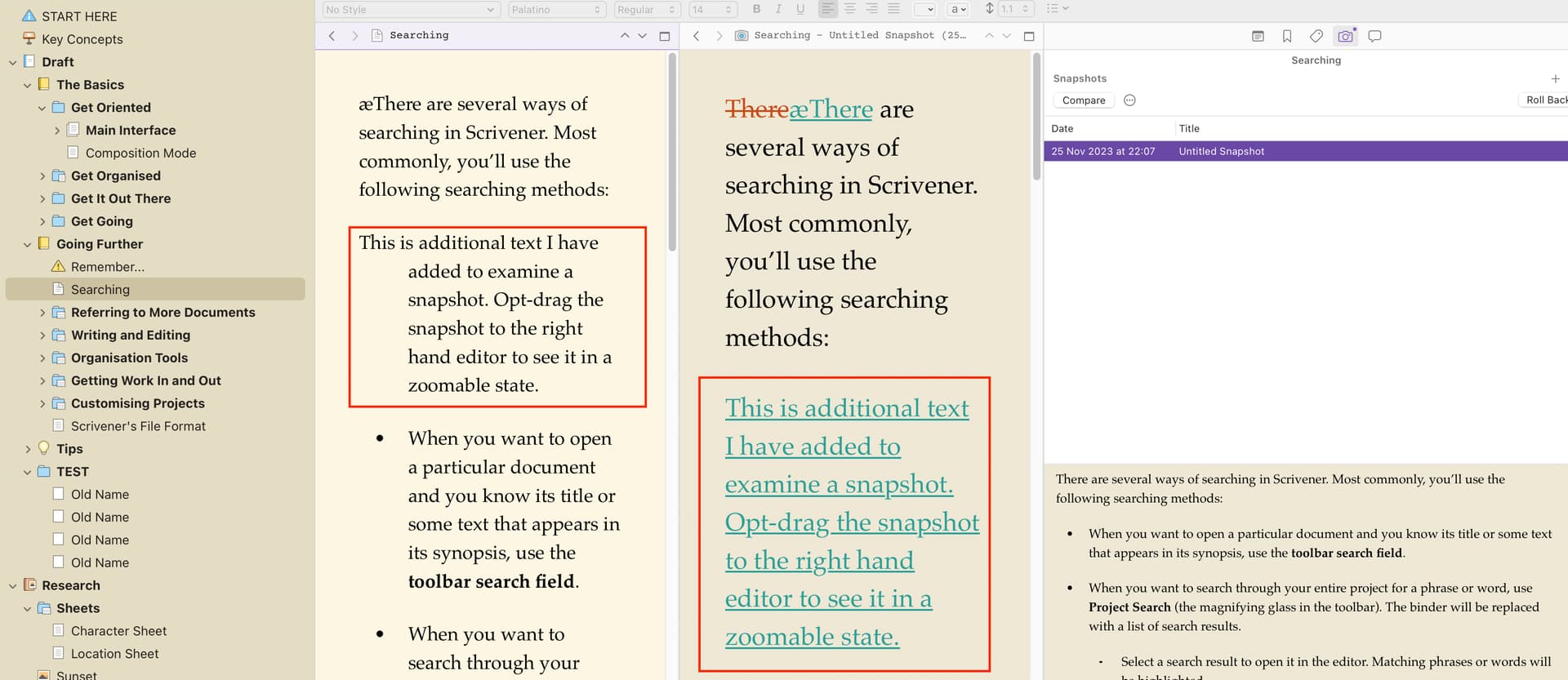Toggle italic formatting in the format bar
The height and width of the screenshot is (680, 1568).
778,9
